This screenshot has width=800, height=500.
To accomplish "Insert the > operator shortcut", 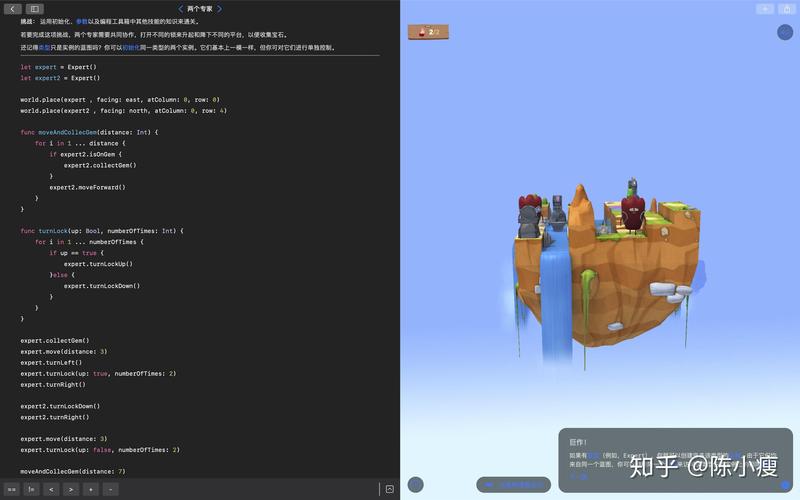I will click(71, 489).
